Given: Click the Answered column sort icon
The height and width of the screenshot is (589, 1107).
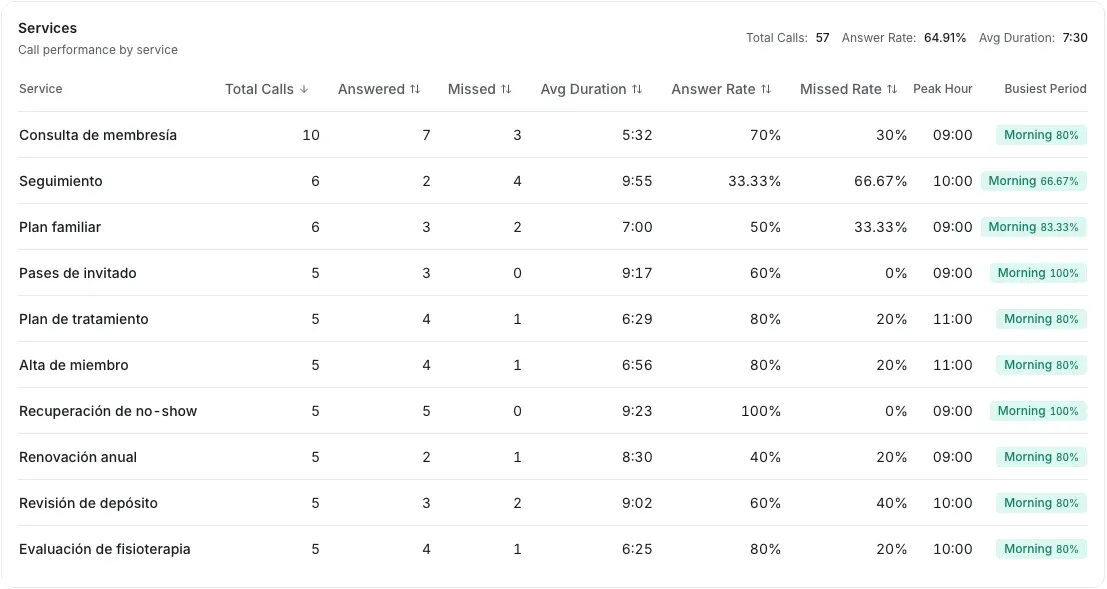Looking at the screenshot, I should coord(415,89).
